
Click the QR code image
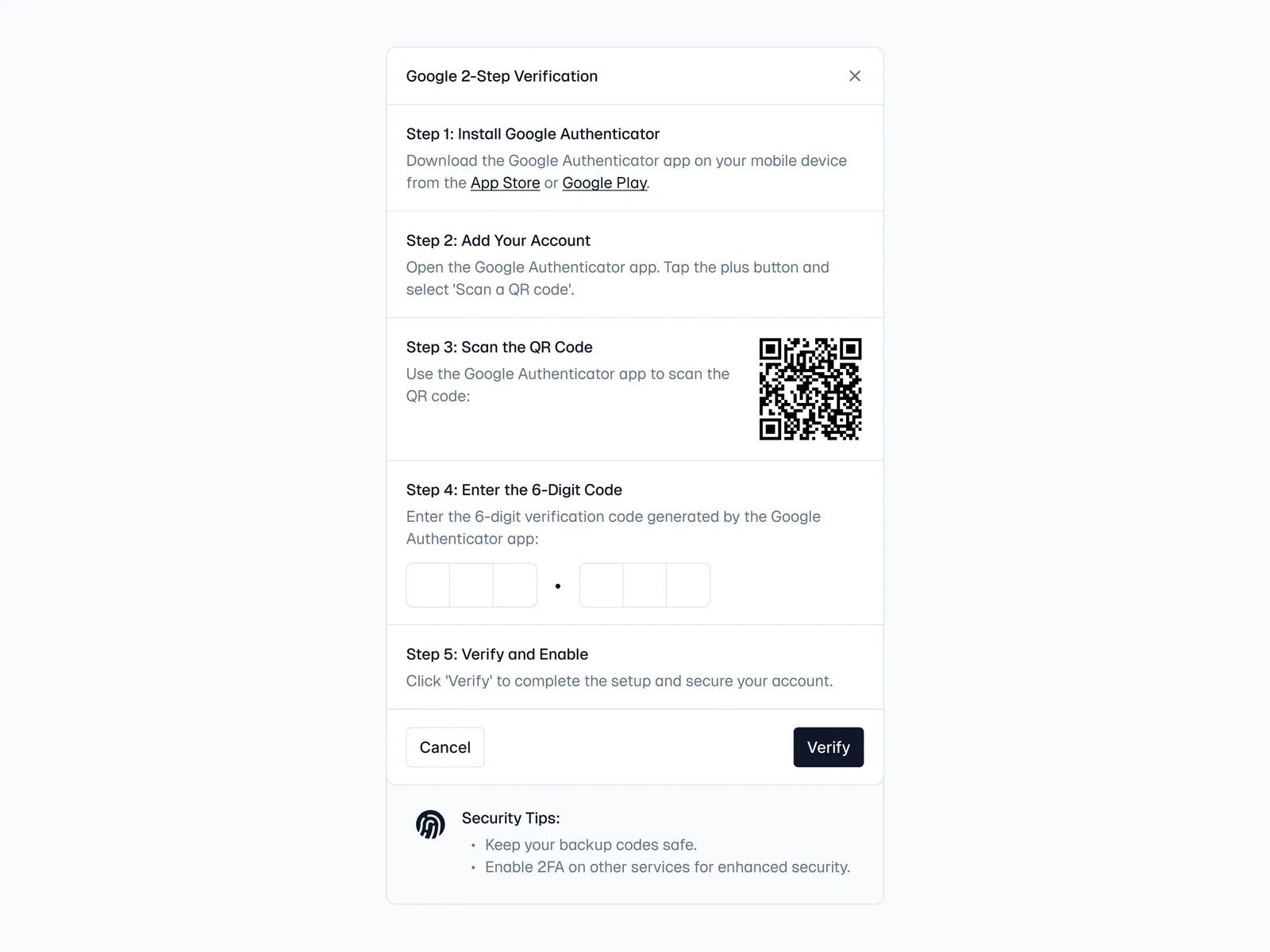[810, 389]
